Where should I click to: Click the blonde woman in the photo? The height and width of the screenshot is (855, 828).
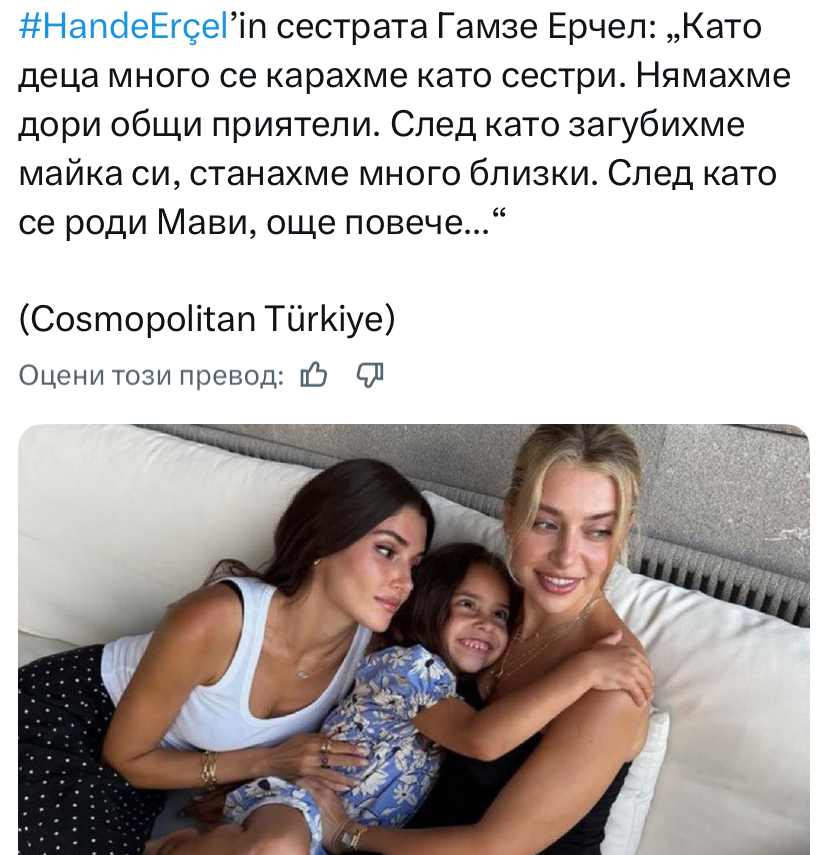point(573,573)
